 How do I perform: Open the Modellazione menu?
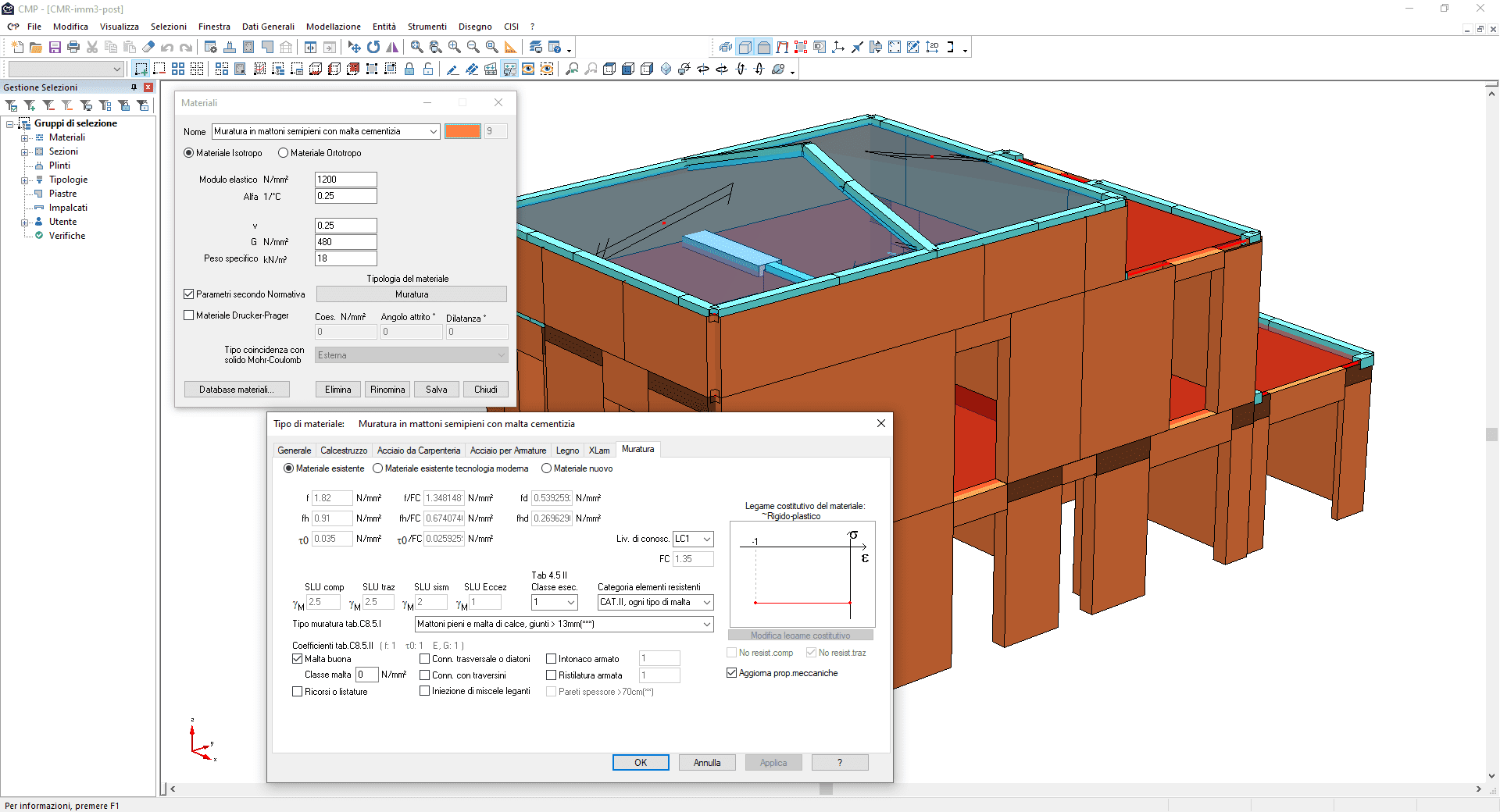click(334, 27)
